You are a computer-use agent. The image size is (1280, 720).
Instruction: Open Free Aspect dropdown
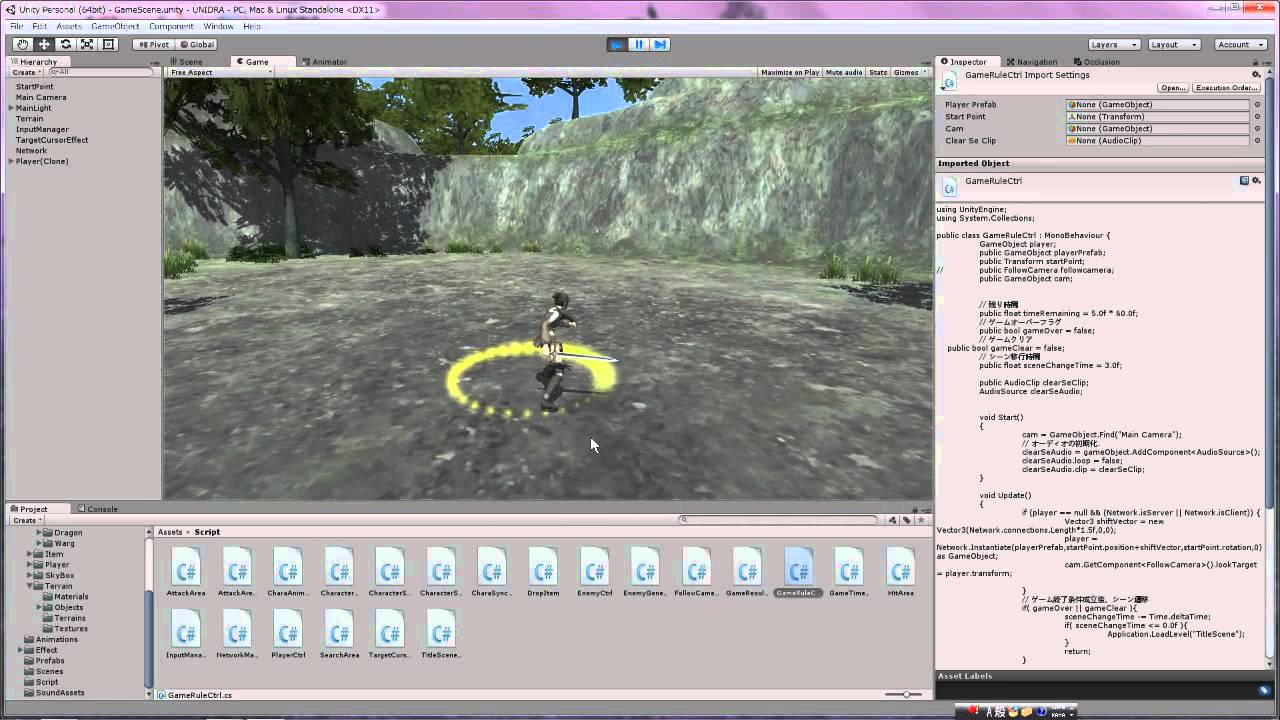pos(220,72)
